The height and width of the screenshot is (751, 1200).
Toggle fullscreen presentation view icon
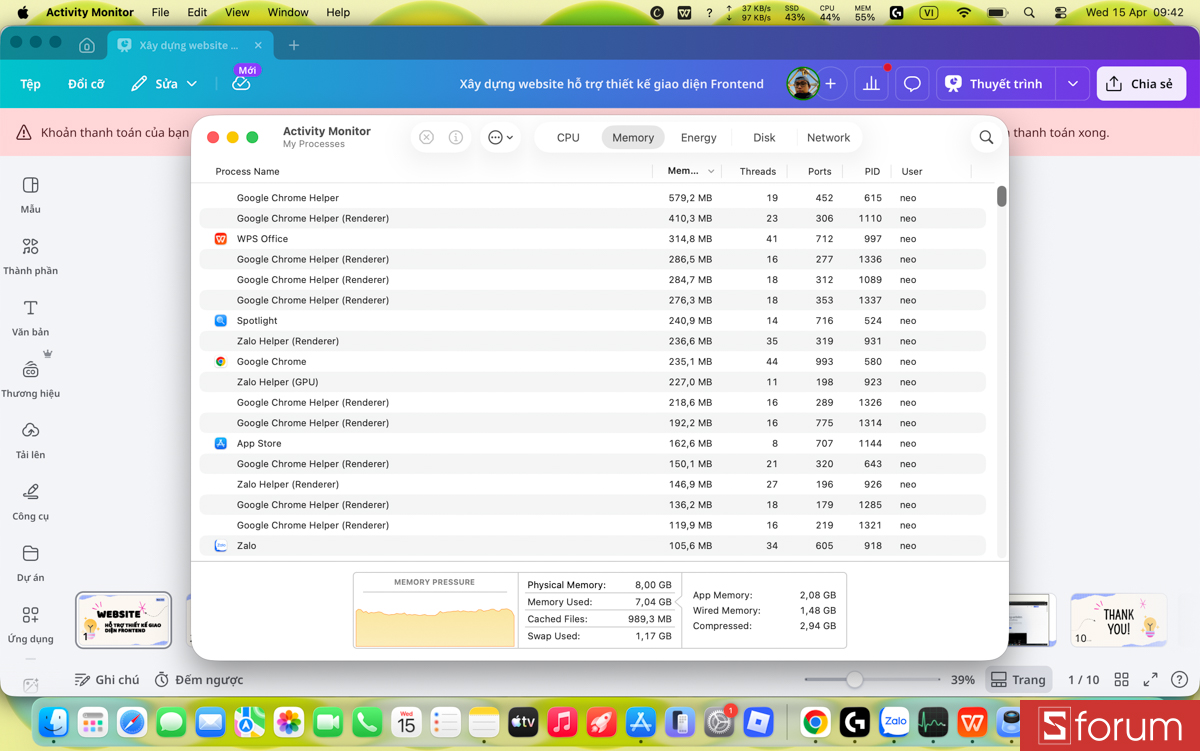click(1151, 680)
